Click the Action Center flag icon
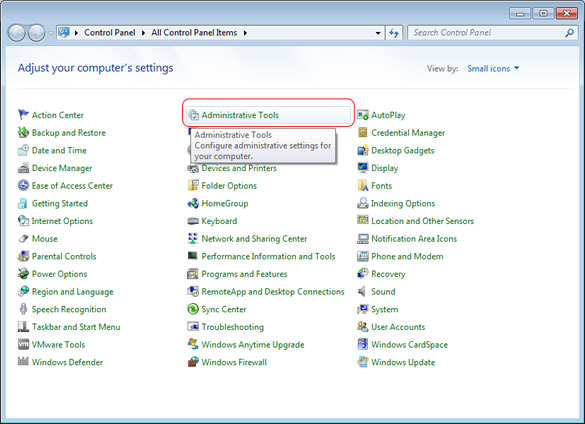The image size is (585, 424). [x=23, y=115]
